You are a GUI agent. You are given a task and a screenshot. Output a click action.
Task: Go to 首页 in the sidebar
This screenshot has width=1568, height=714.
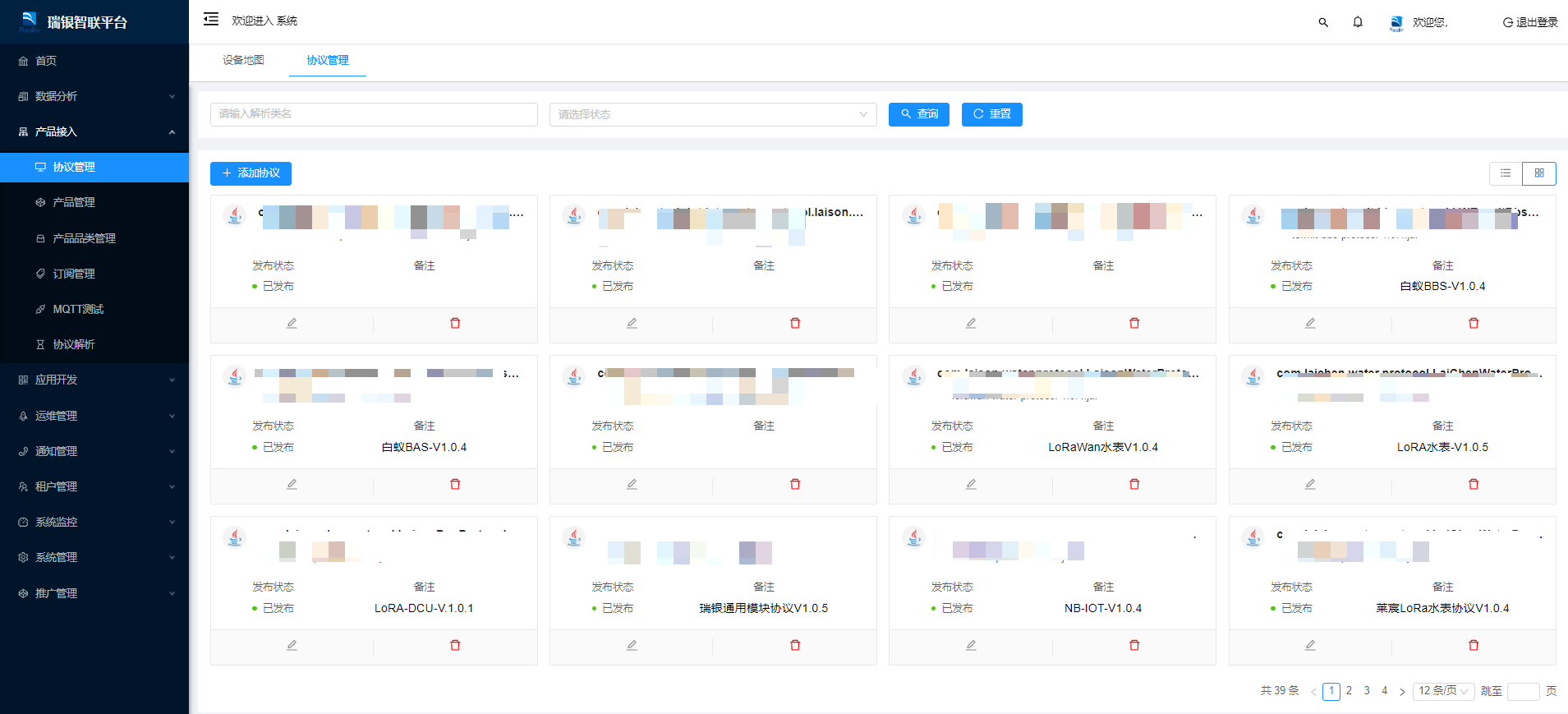tap(94, 61)
